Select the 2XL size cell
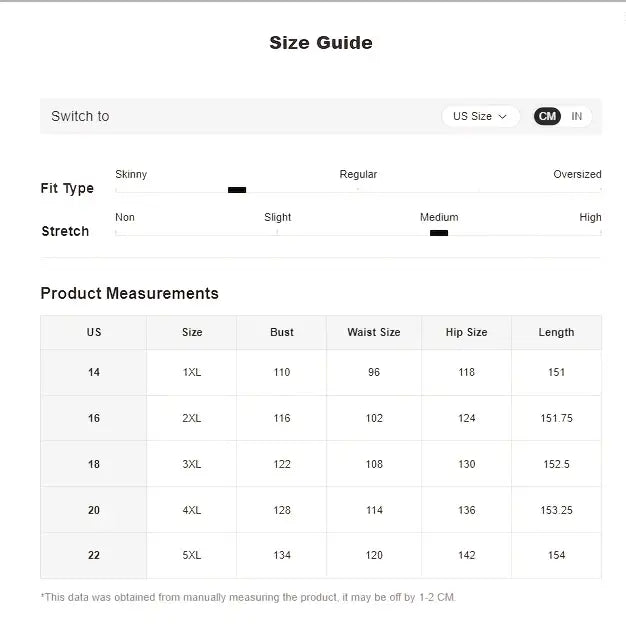Screen dimensions: 626x630 coord(192,418)
